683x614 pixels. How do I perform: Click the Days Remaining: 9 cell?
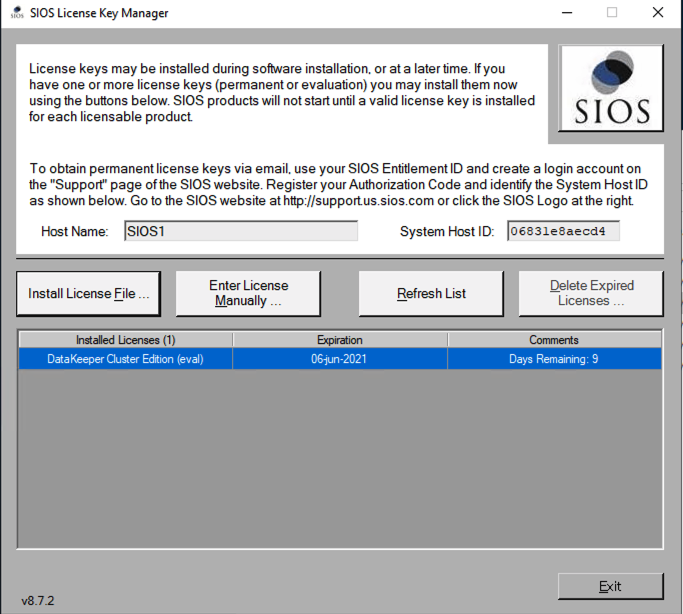point(554,359)
